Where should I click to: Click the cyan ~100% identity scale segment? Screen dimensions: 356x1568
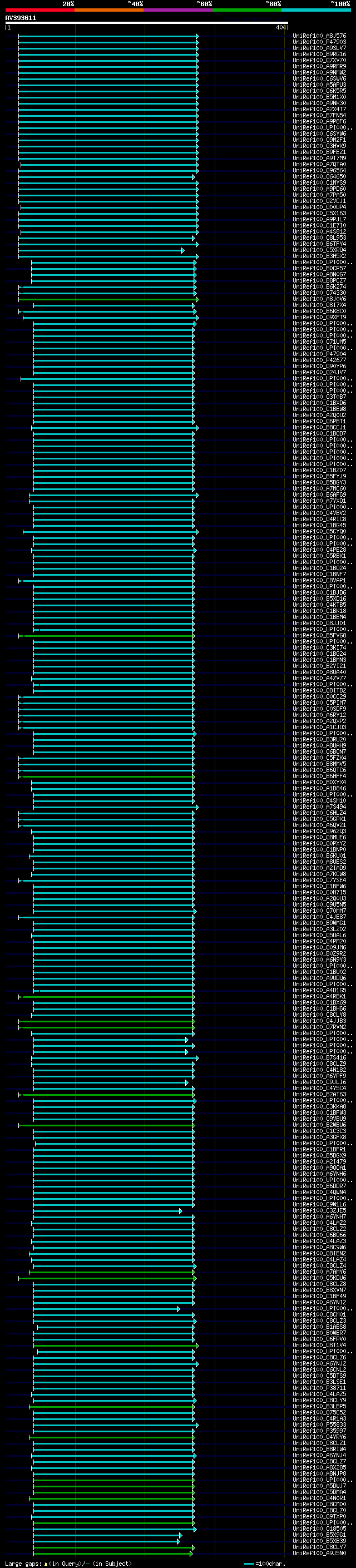317,10
